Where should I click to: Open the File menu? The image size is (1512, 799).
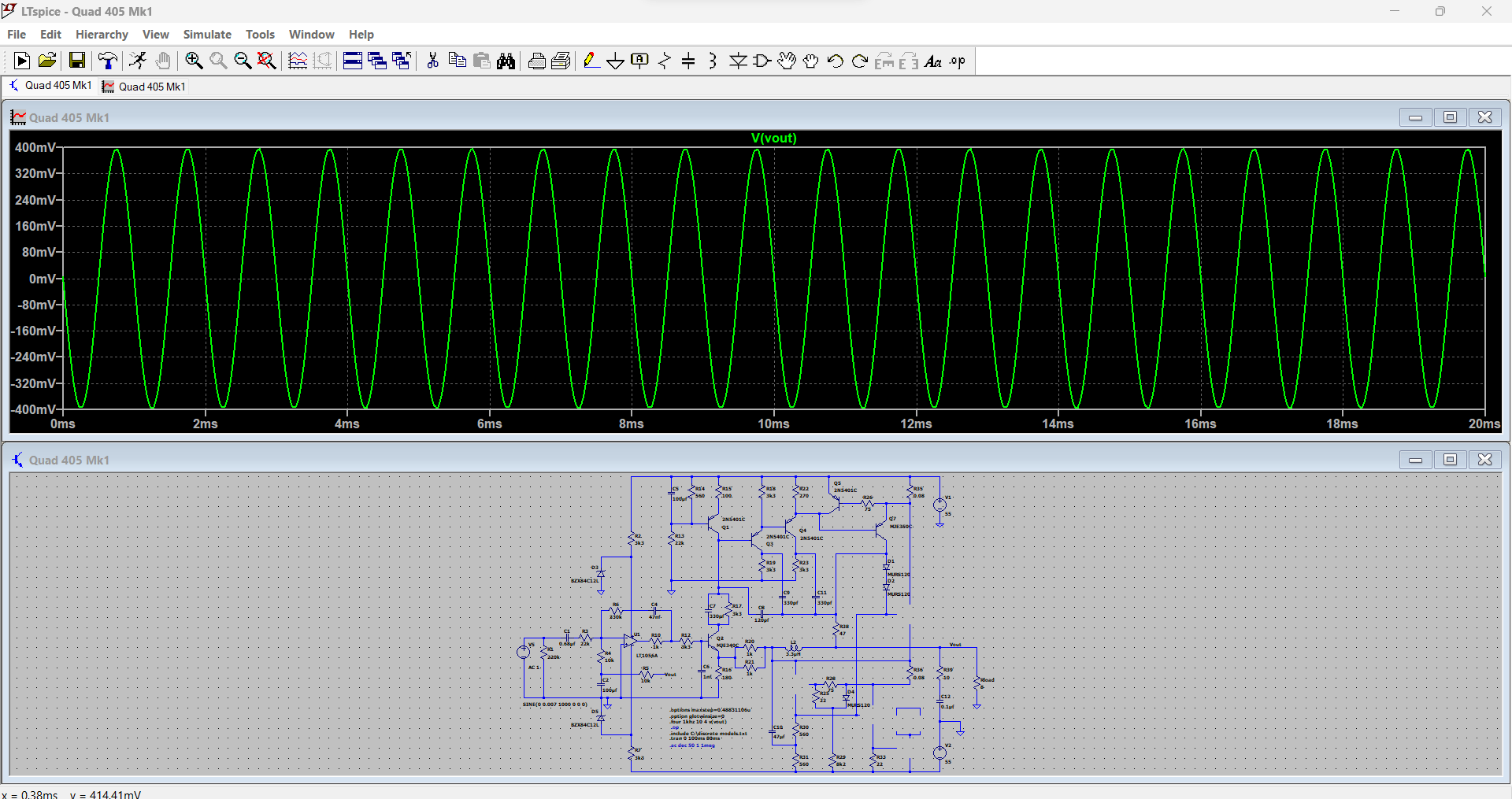(17, 35)
